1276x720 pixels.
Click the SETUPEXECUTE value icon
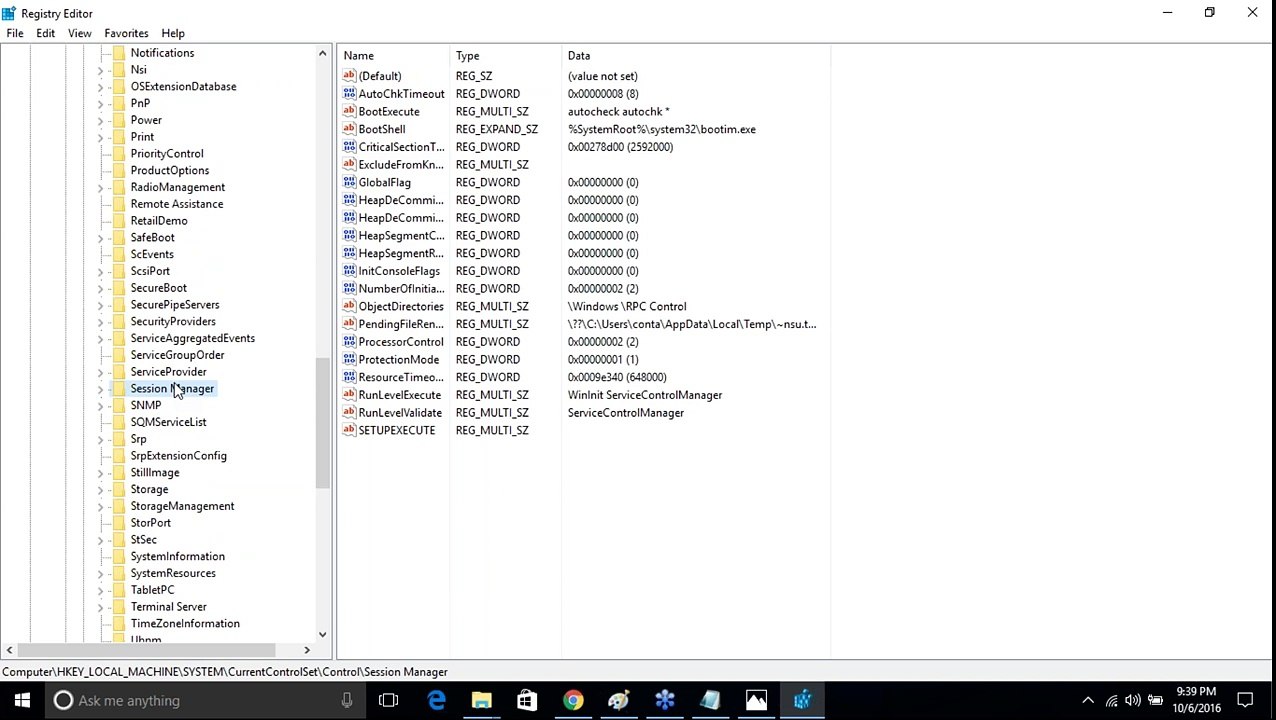[349, 430]
